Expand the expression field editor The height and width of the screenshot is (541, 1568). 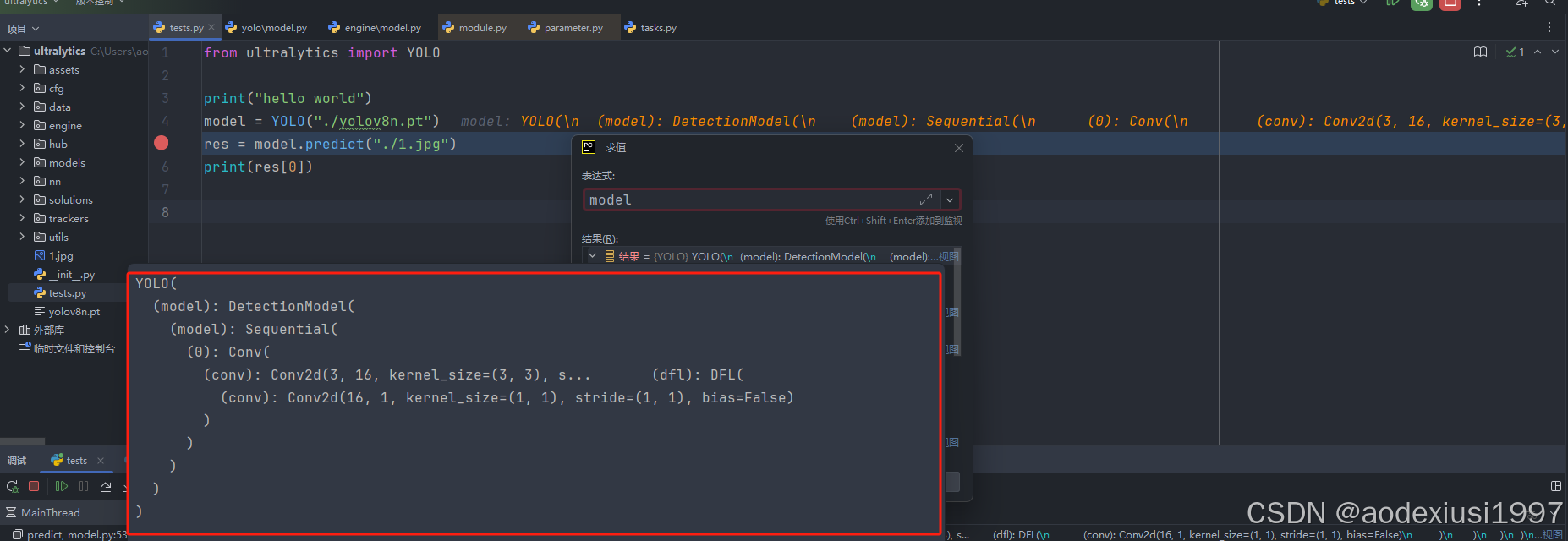pyautogui.click(x=926, y=199)
